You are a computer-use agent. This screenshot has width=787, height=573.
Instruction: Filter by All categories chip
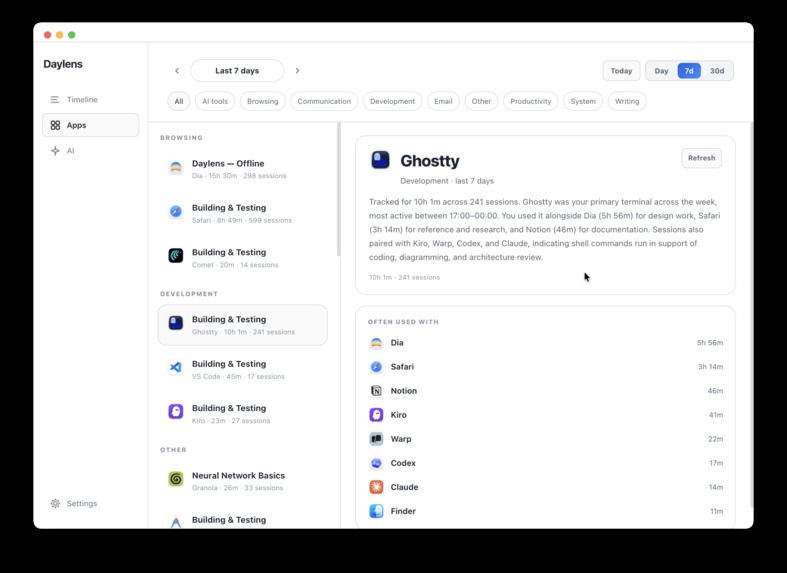coord(179,101)
